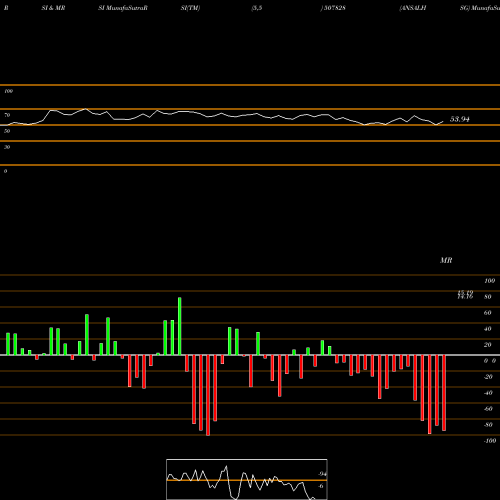Click the '(ANSALH' symbol text in the header

pyautogui.click(x=413, y=8)
